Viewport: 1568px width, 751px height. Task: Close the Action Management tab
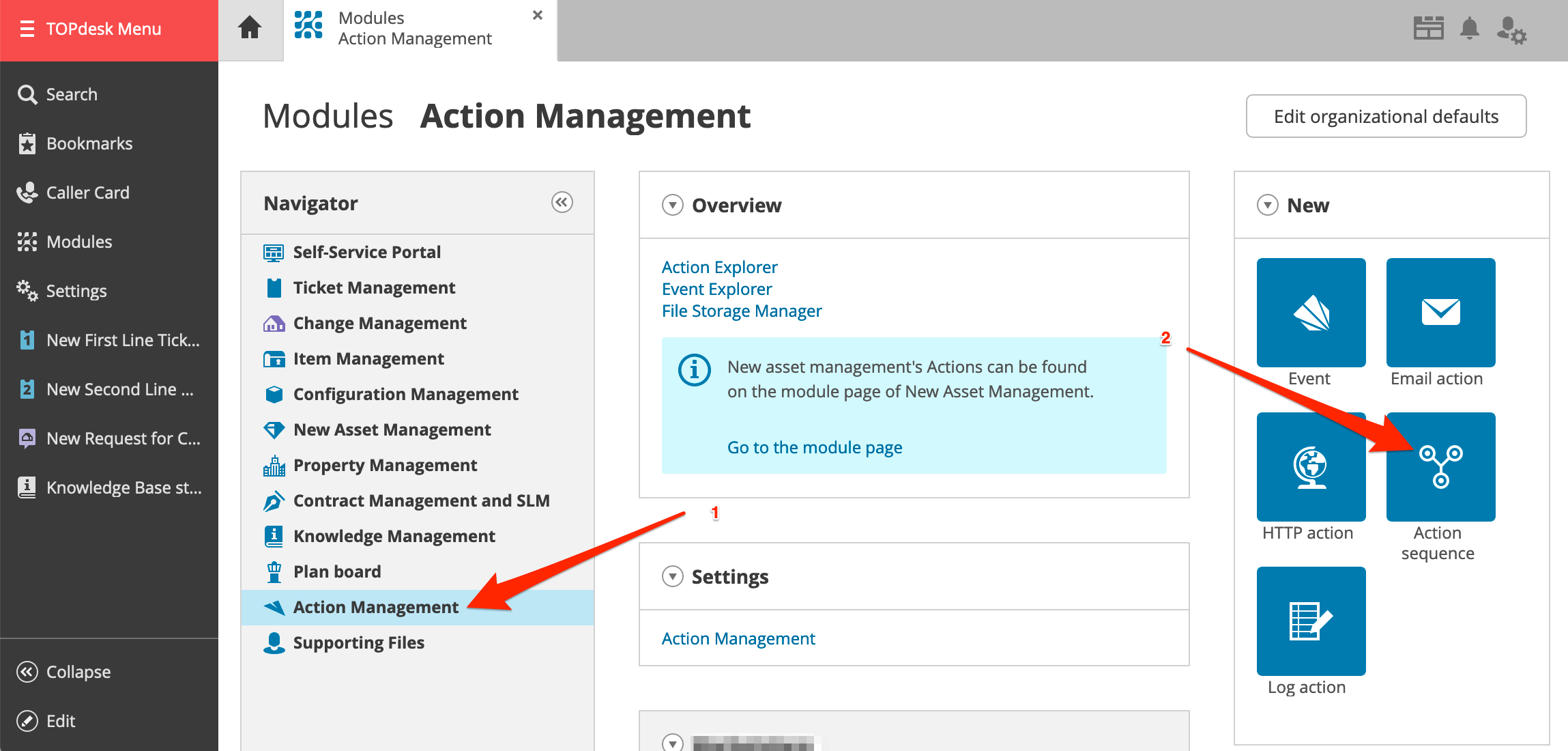click(x=538, y=15)
